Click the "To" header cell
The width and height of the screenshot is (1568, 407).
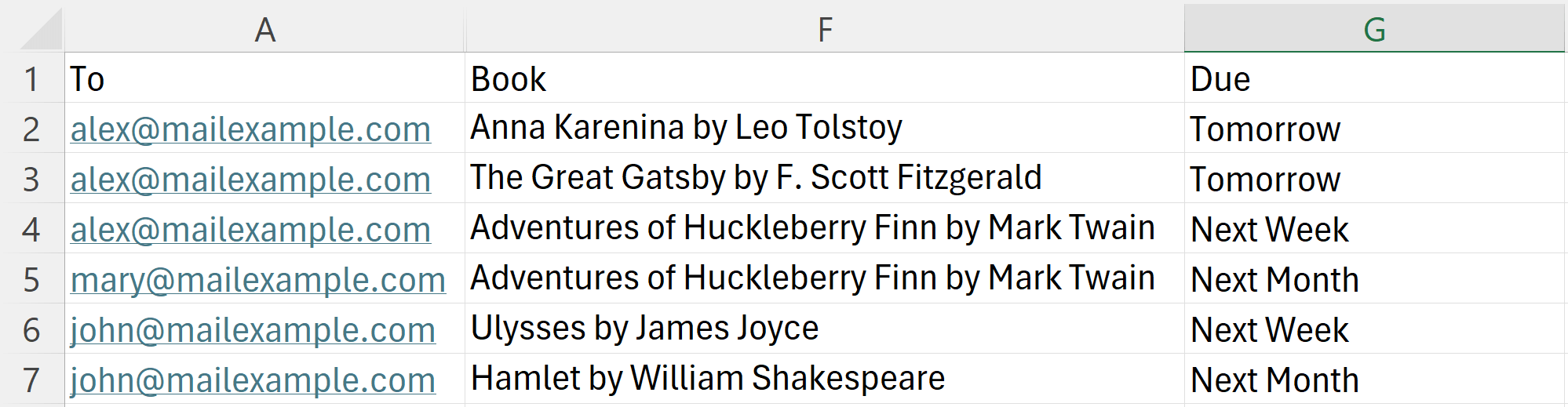tap(87, 79)
